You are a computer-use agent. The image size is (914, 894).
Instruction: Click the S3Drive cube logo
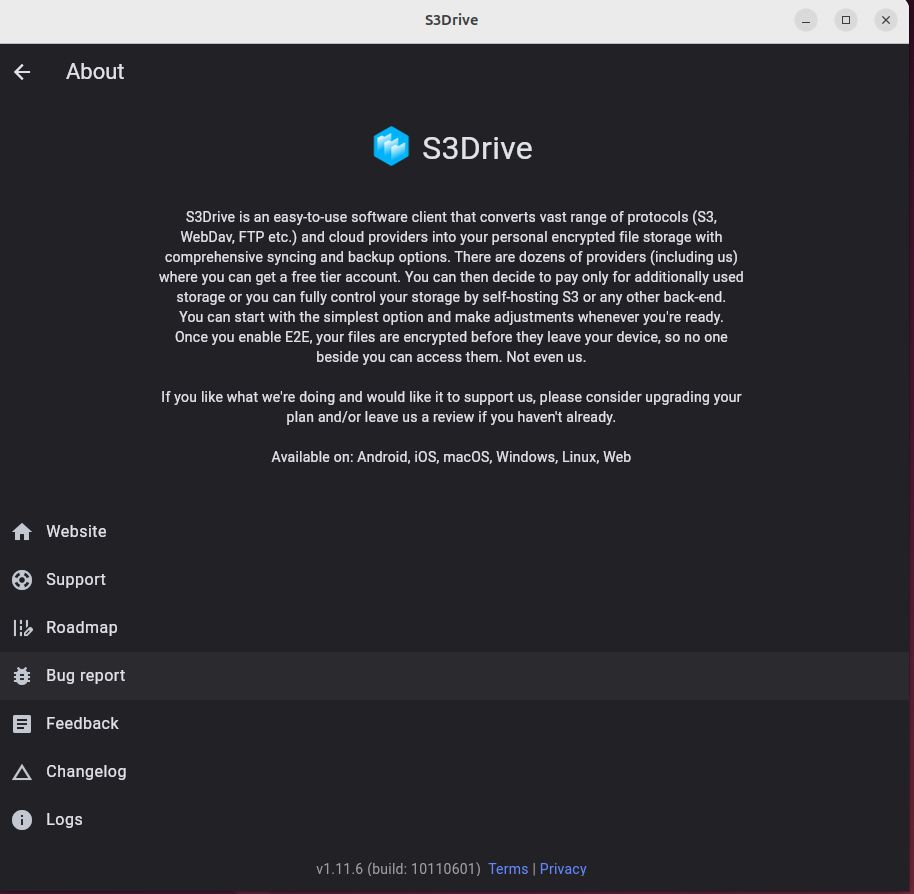[x=391, y=146]
